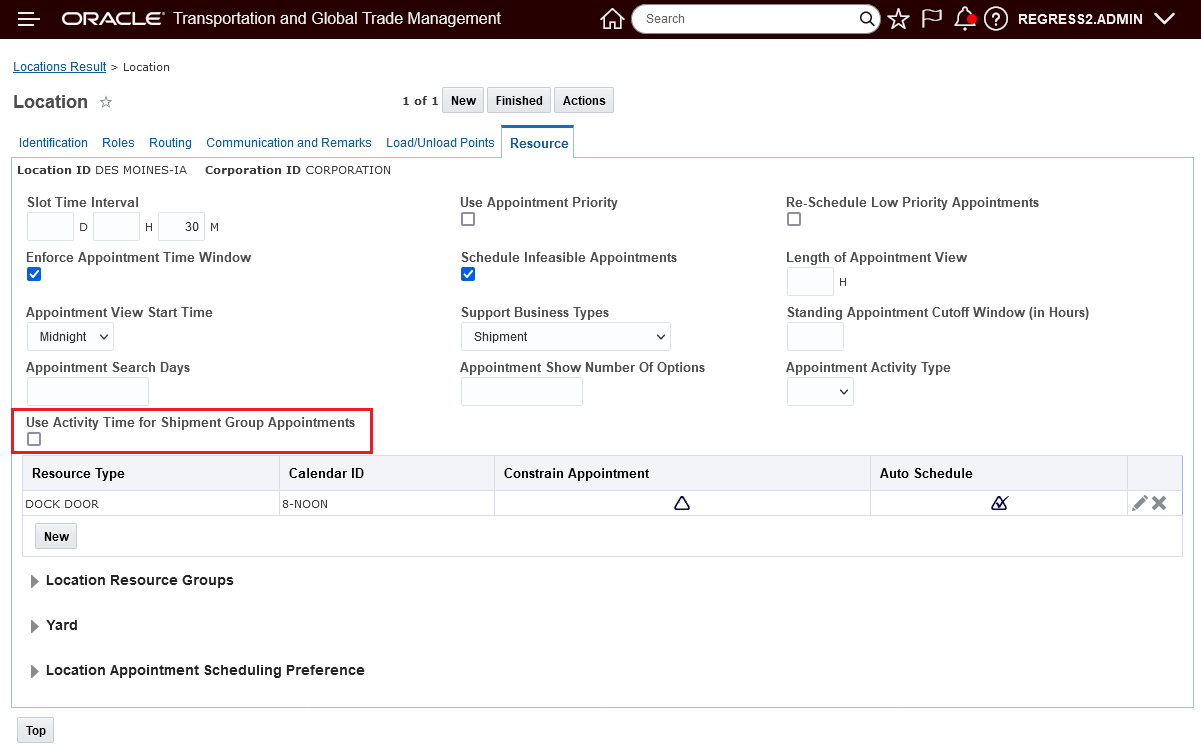Enable Use Appointment Priority checkbox

point(468,220)
